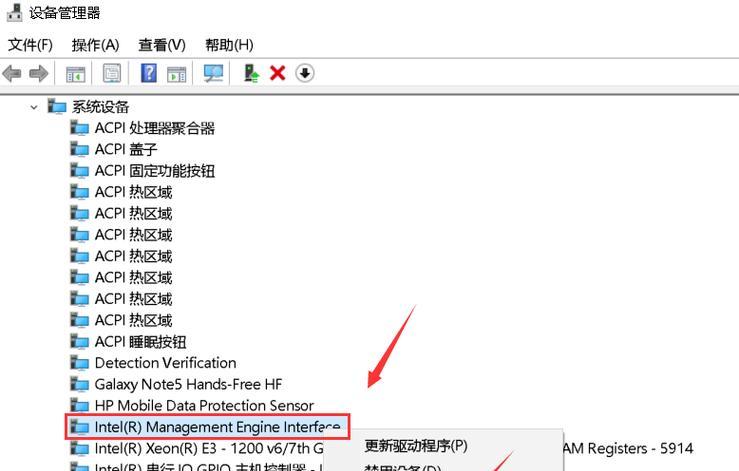This screenshot has width=739, height=471.
Task: Click the red X uninstall device icon
Action: (x=278, y=73)
